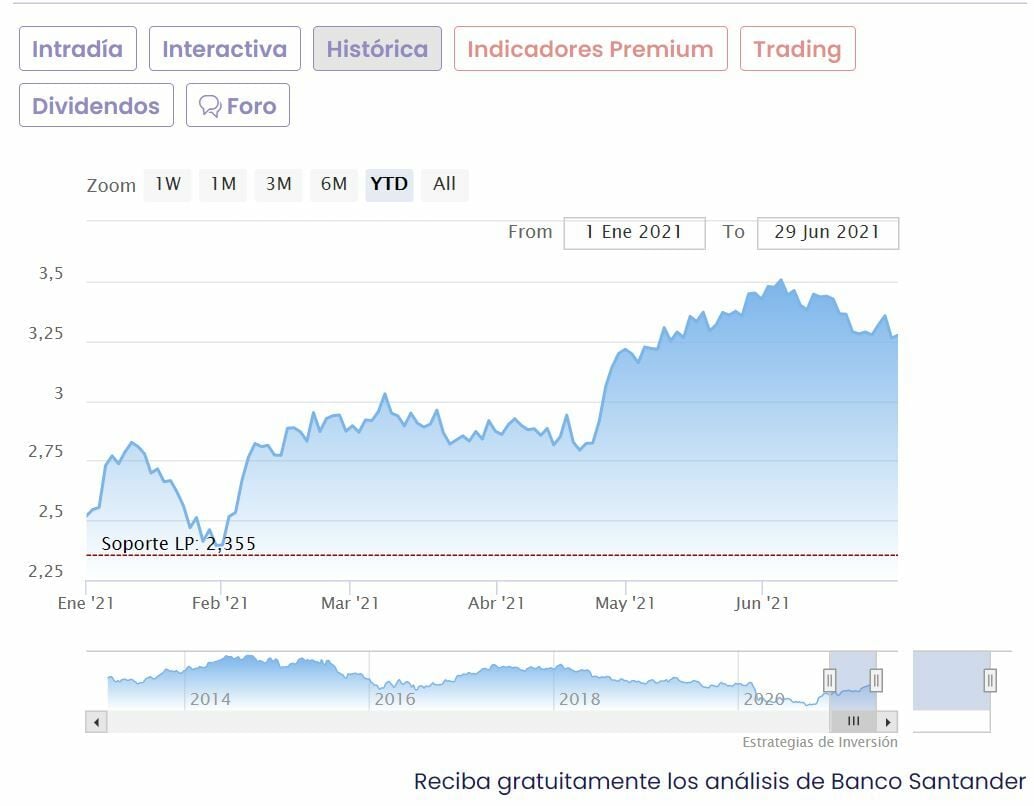Viewport: 1034px width, 806px height.
Task: View the Dividendos tab
Action: [96, 106]
